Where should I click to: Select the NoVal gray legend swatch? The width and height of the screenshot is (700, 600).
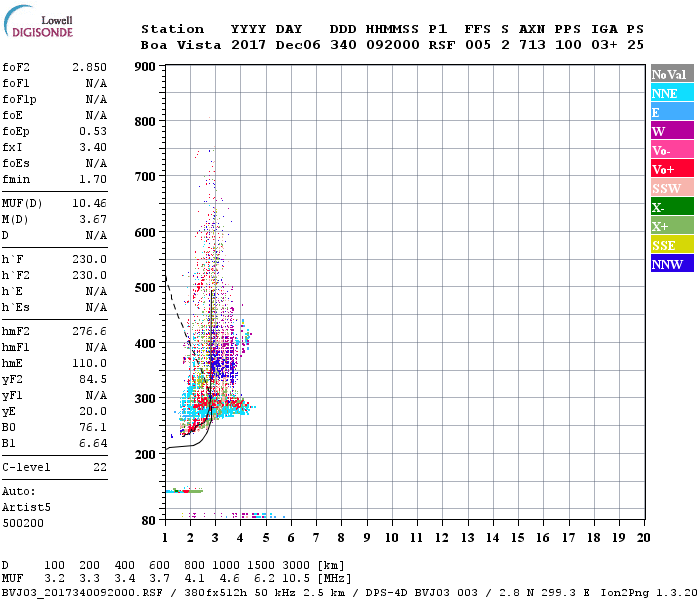pyautogui.click(x=672, y=74)
